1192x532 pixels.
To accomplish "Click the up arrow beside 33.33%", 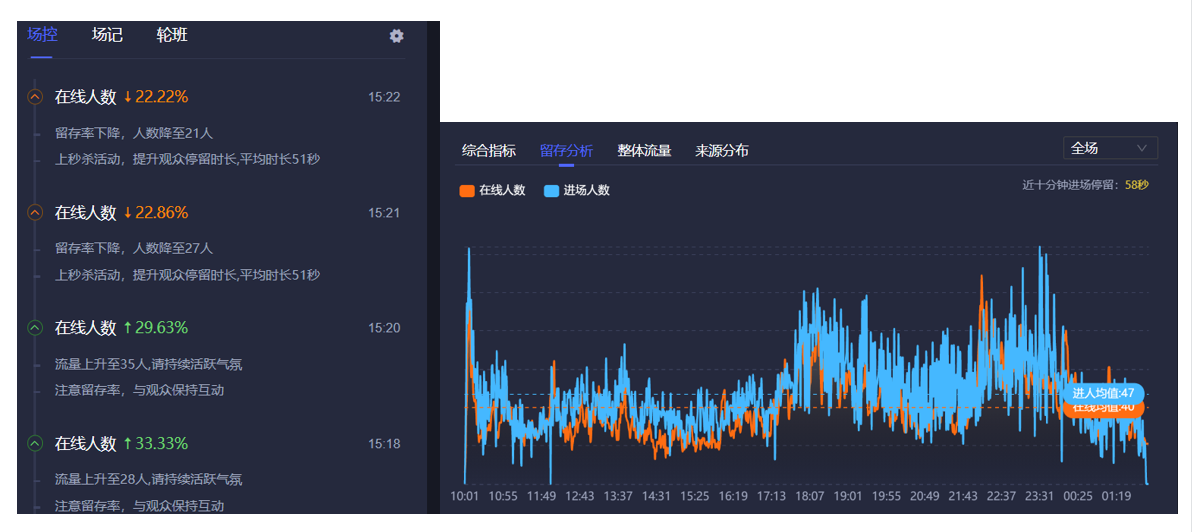I will [x=128, y=443].
